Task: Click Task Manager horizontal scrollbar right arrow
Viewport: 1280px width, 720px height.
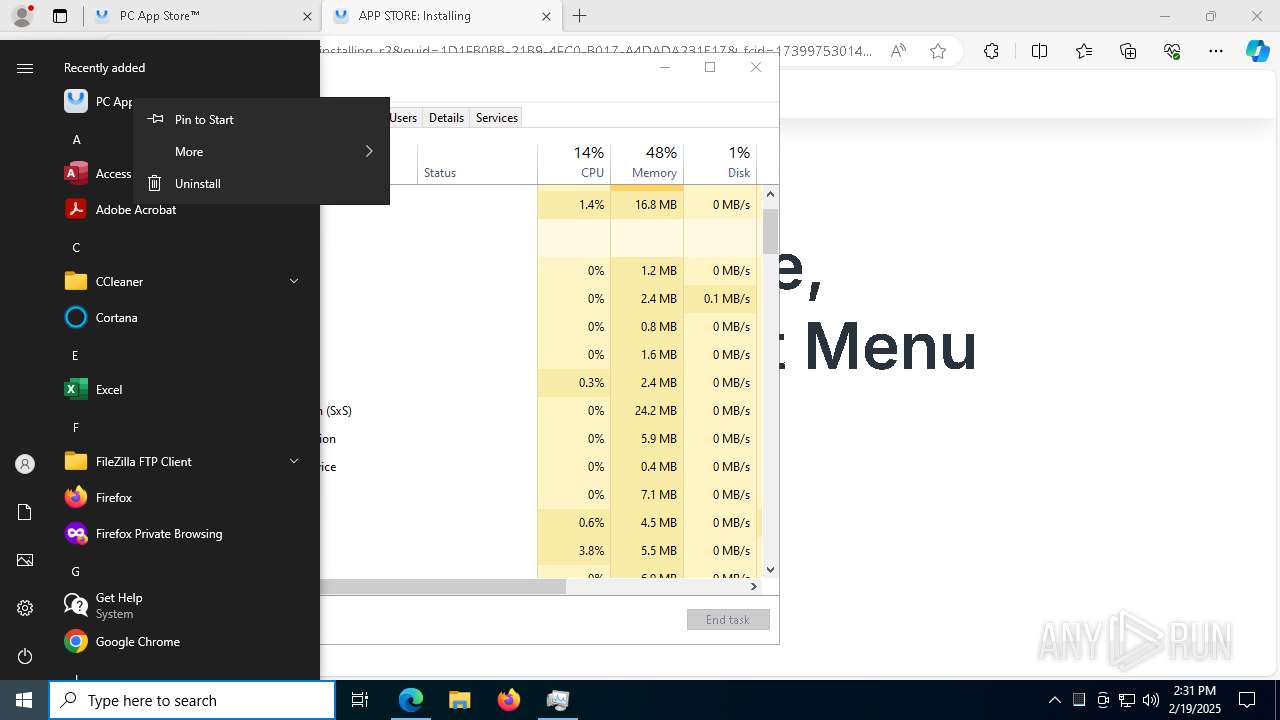Action: tap(753, 587)
